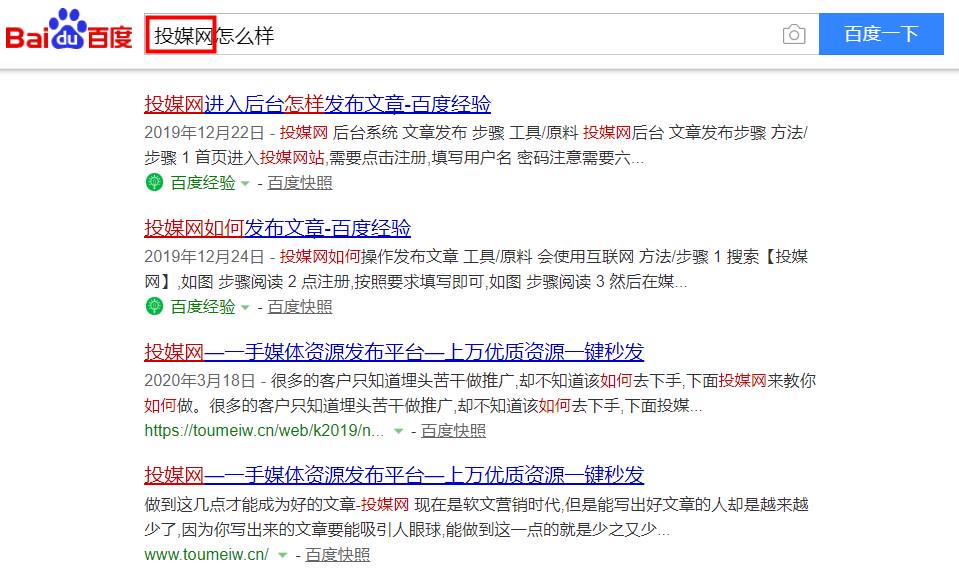Expand the dropdown arrow next to the first 百度经验
This screenshot has width=959, height=571.
245,183
